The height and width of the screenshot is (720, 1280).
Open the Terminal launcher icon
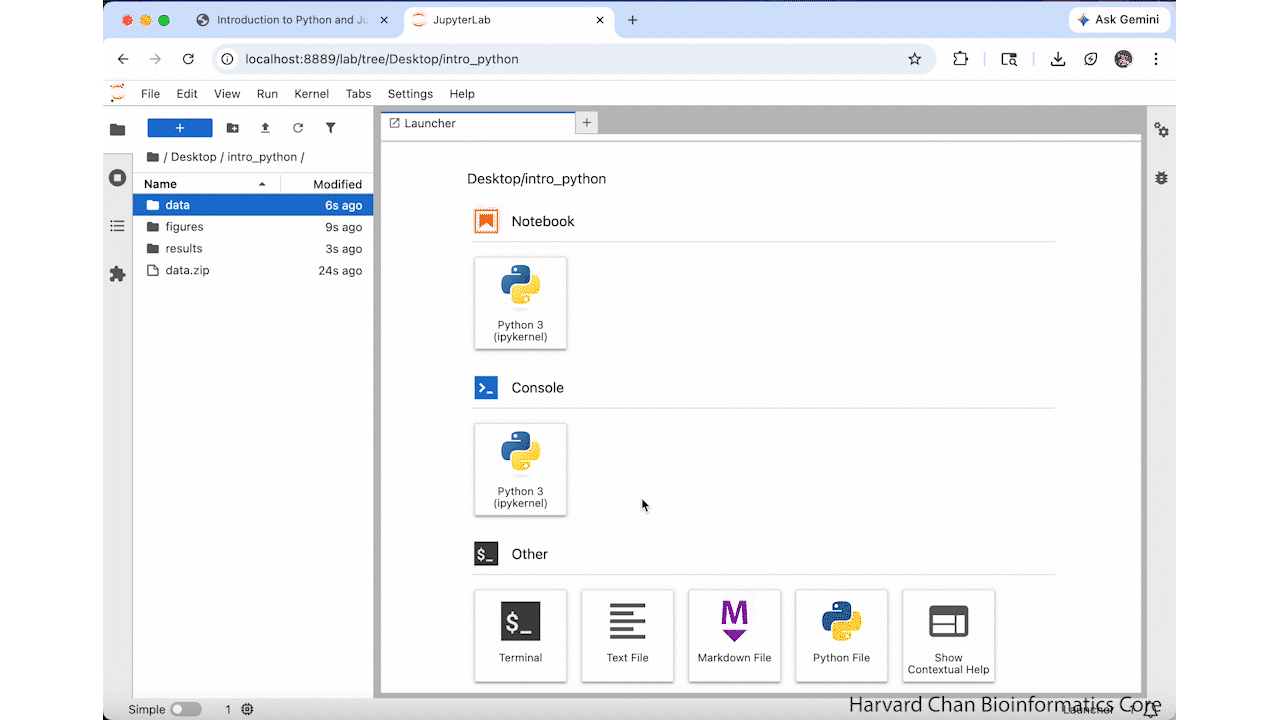[520, 634]
